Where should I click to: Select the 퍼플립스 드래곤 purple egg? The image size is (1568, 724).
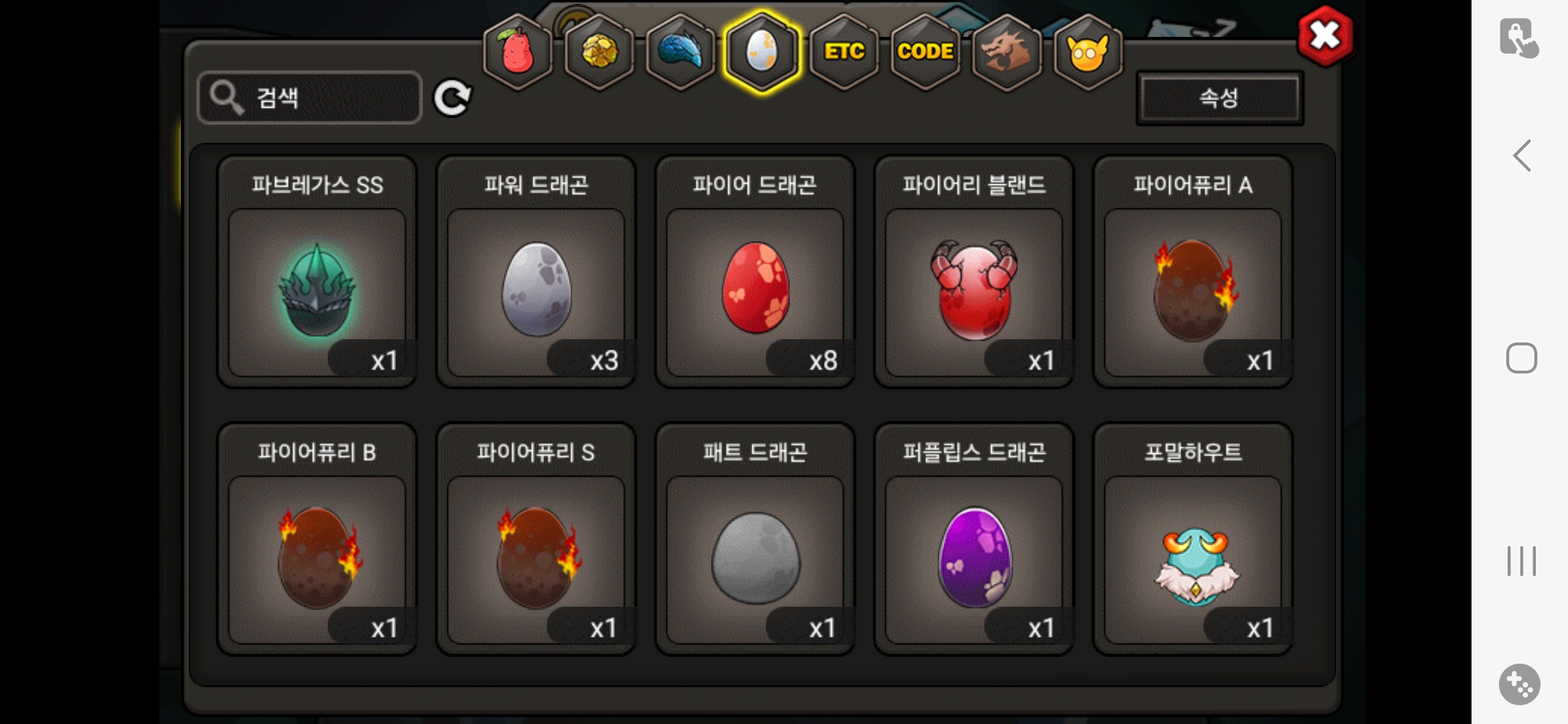974,539
